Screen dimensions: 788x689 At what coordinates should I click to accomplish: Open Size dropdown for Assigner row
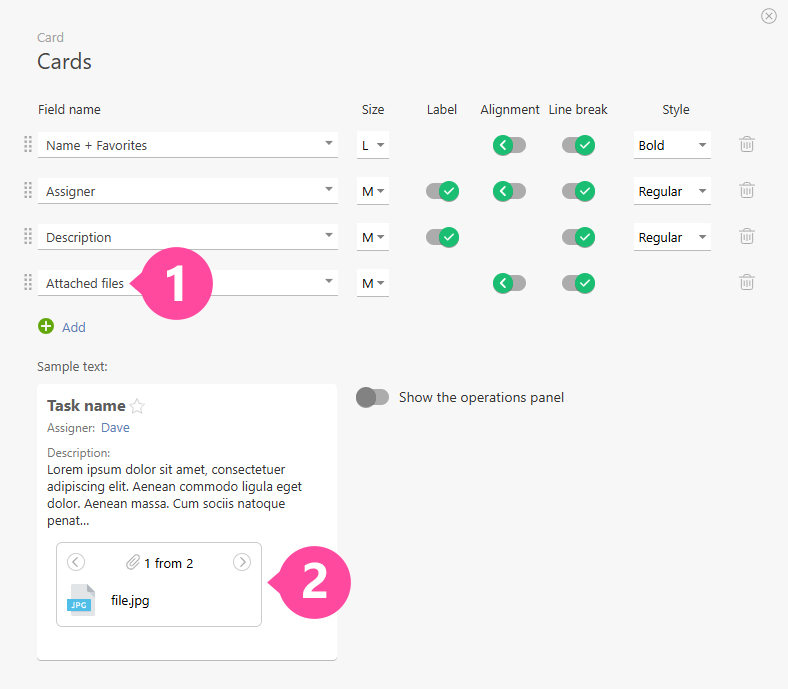pyautogui.click(x=373, y=191)
